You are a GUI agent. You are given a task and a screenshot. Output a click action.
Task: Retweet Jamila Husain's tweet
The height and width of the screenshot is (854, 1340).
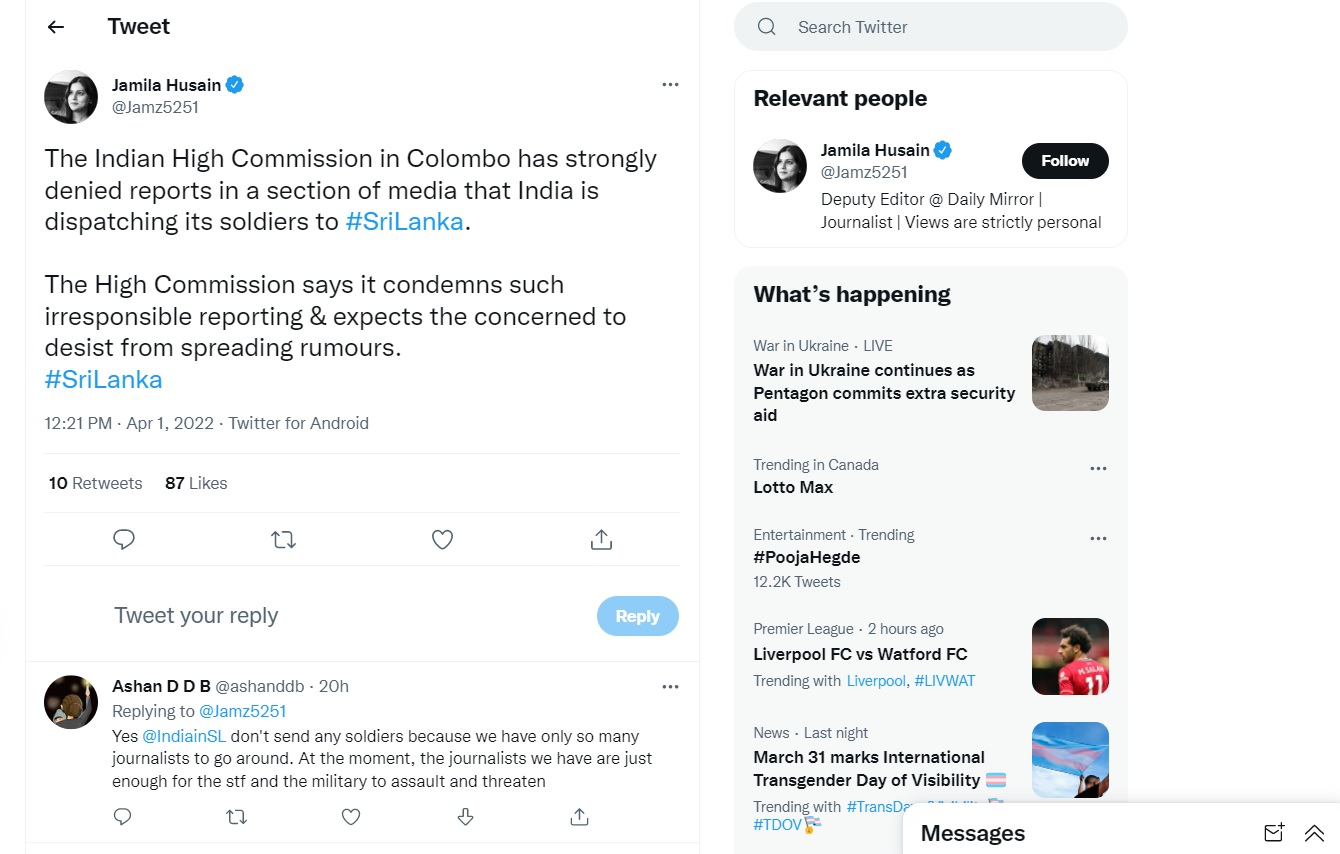click(283, 540)
